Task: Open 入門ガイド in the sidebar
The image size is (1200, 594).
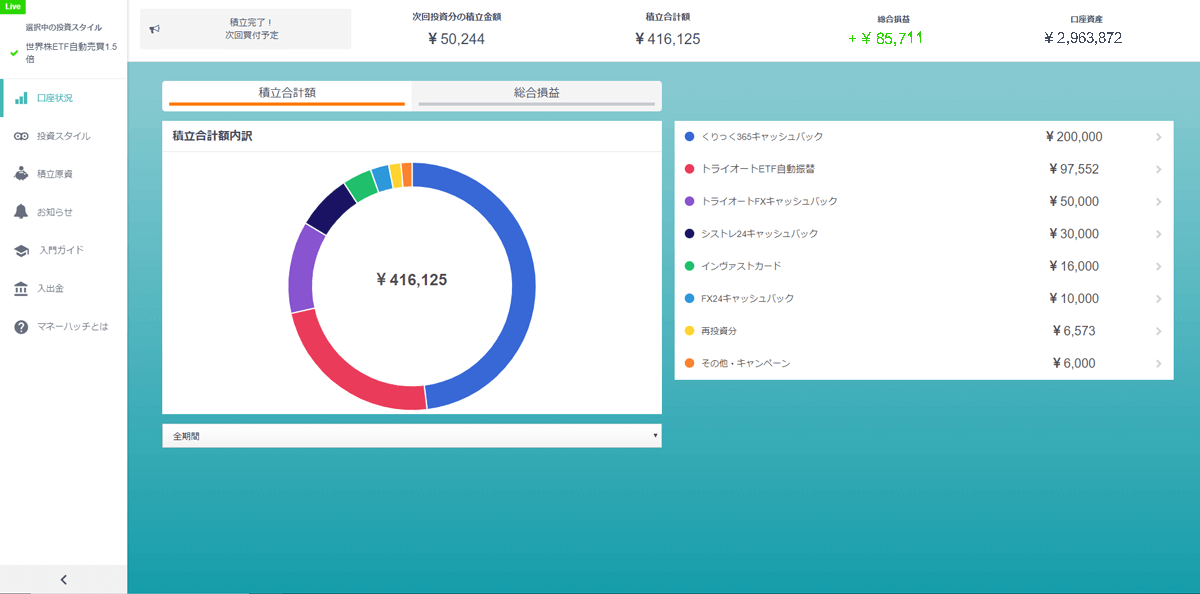Action: click(63, 250)
